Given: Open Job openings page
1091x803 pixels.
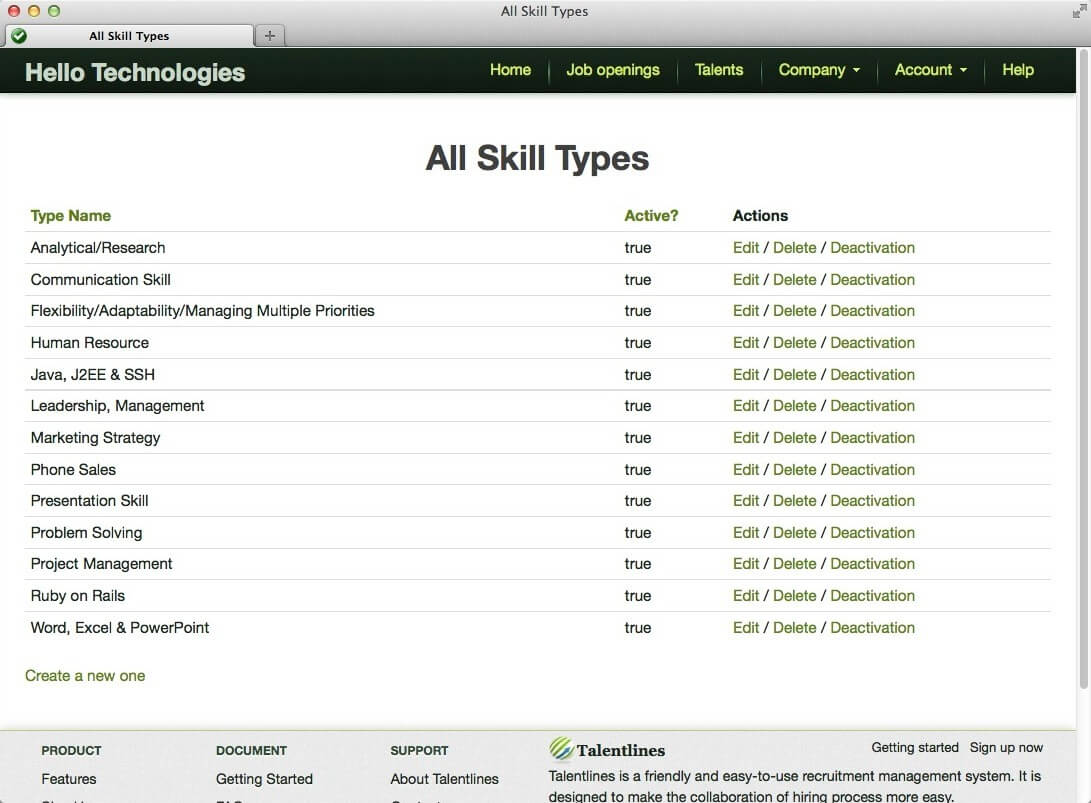Looking at the screenshot, I should pyautogui.click(x=612, y=70).
